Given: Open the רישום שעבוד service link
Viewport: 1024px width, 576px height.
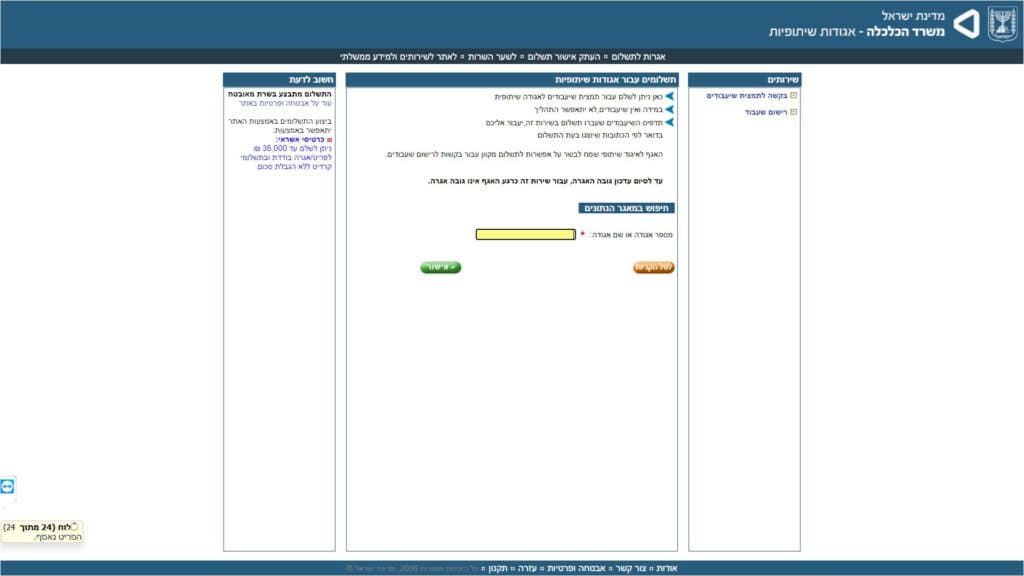Looking at the screenshot, I should point(765,112).
